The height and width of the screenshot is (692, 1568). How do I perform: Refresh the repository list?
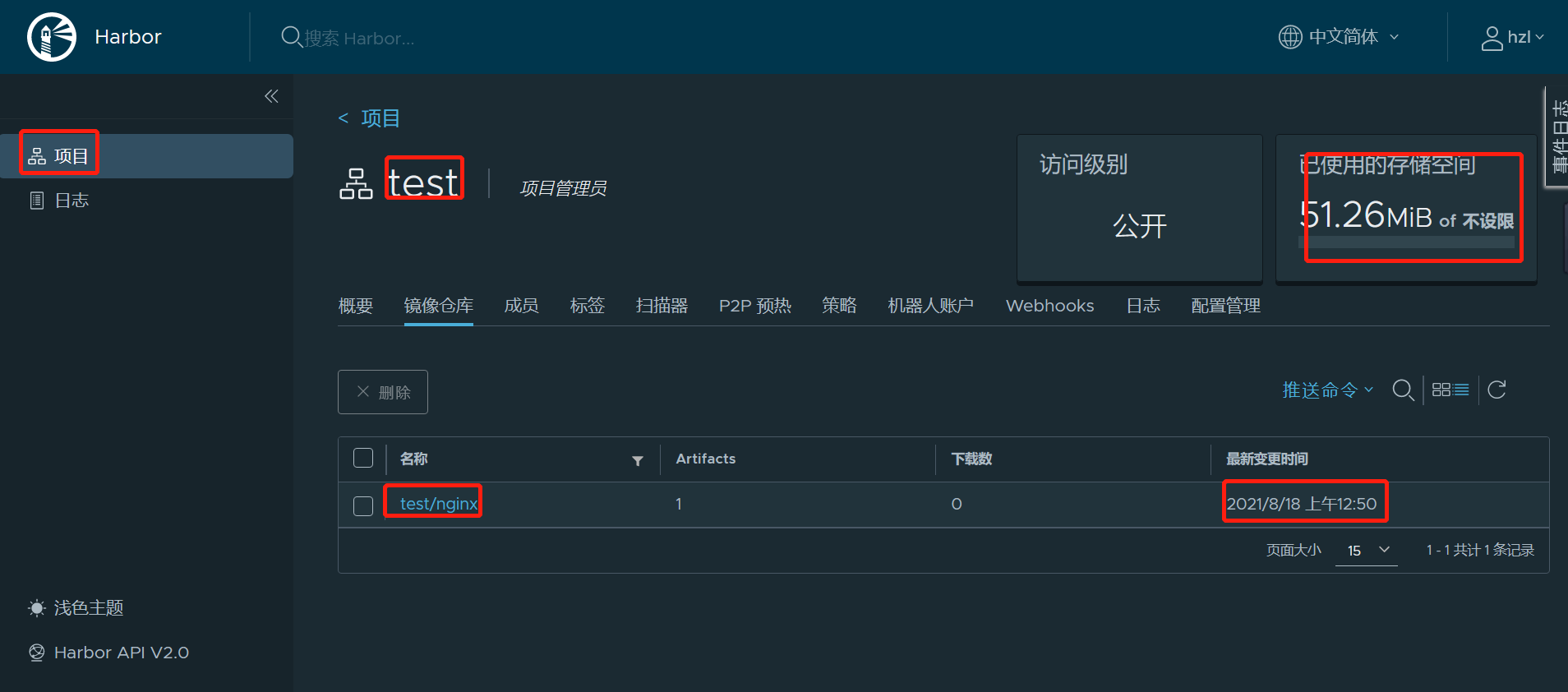(x=1497, y=390)
